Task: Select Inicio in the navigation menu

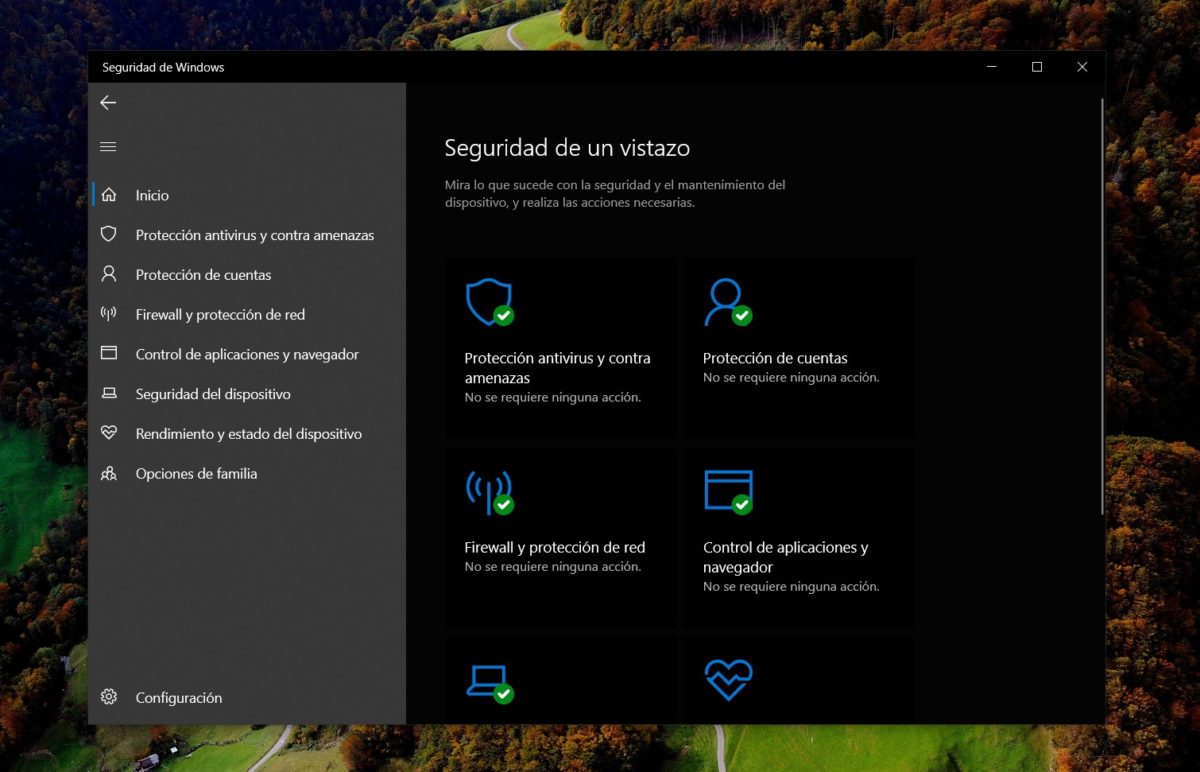Action: (152, 195)
